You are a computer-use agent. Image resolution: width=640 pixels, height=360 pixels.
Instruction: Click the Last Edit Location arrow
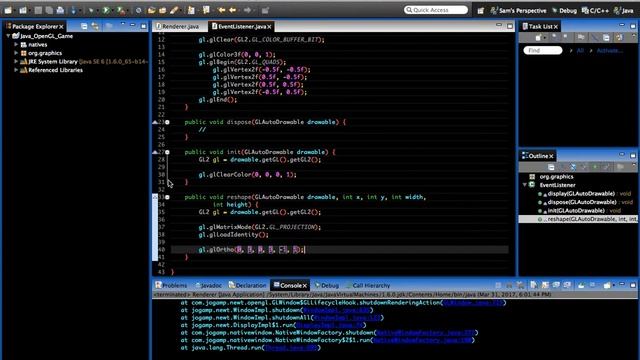(x=221, y=10)
